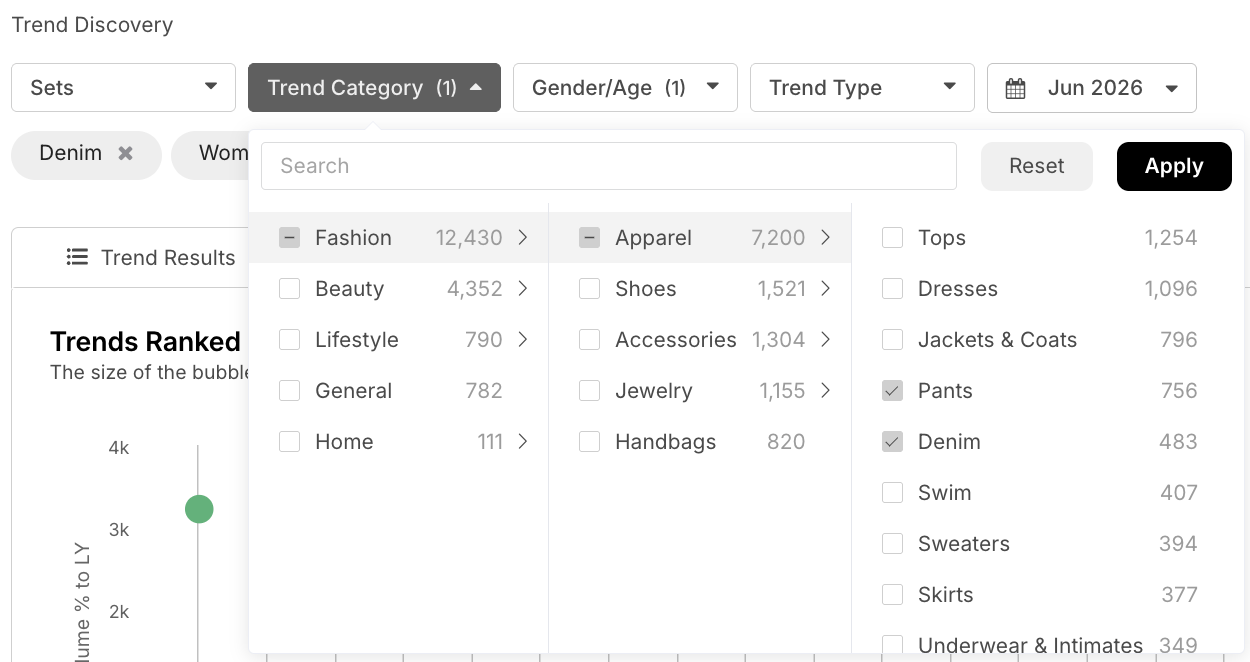This screenshot has width=1250, height=662.
Task: Select the General category row
Action: click(398, 391)
